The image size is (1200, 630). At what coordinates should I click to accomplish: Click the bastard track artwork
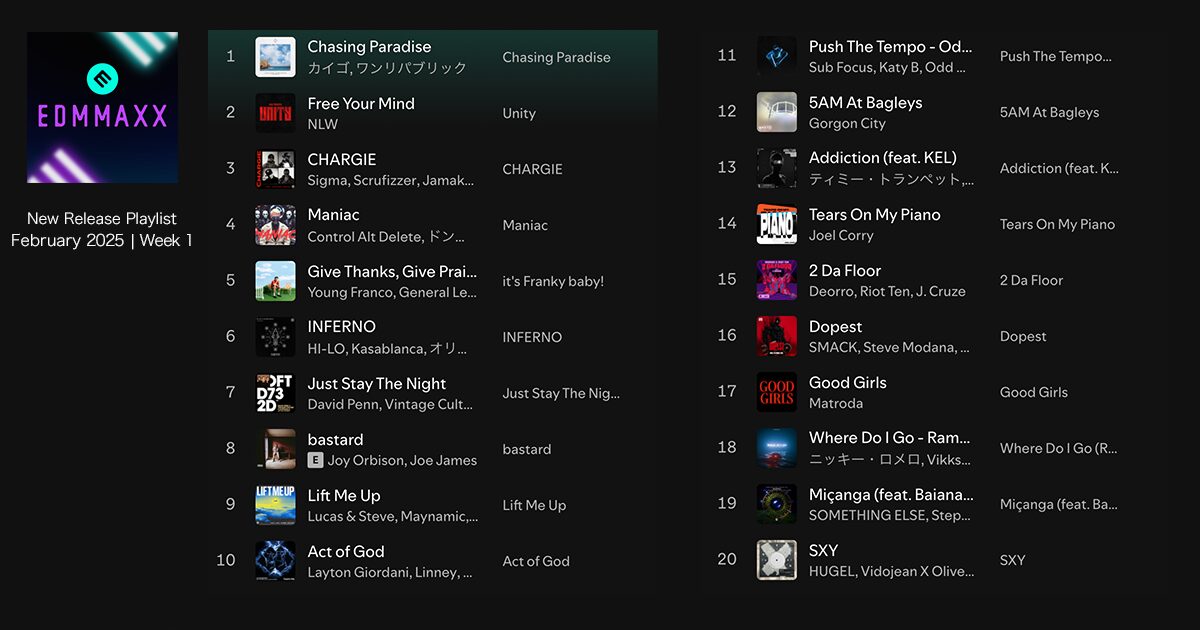[275, 449]
